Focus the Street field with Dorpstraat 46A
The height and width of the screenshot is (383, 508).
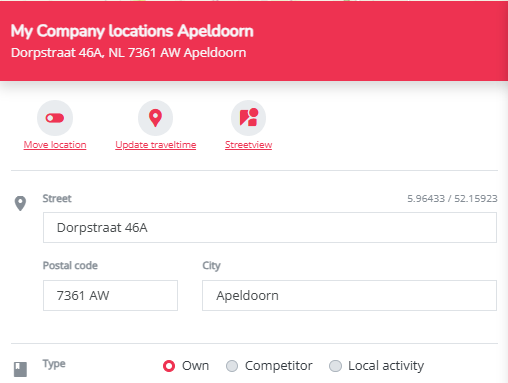[x=270, y=228]
